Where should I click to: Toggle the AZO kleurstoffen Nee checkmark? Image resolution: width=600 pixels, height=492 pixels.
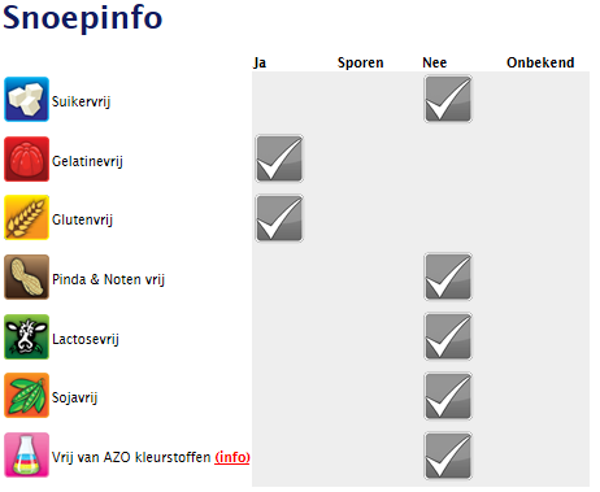tap(447, 455)
